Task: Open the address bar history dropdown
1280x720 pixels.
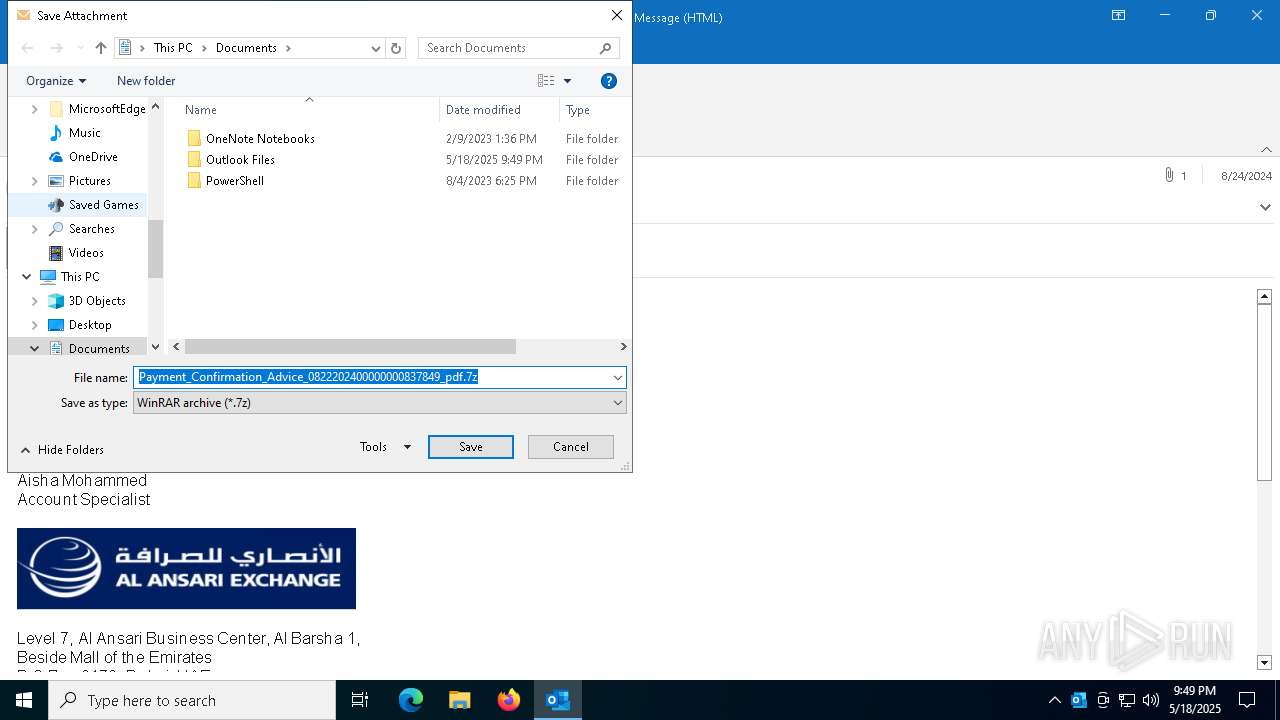Action: pyautogui.click(x=376, y=48)
